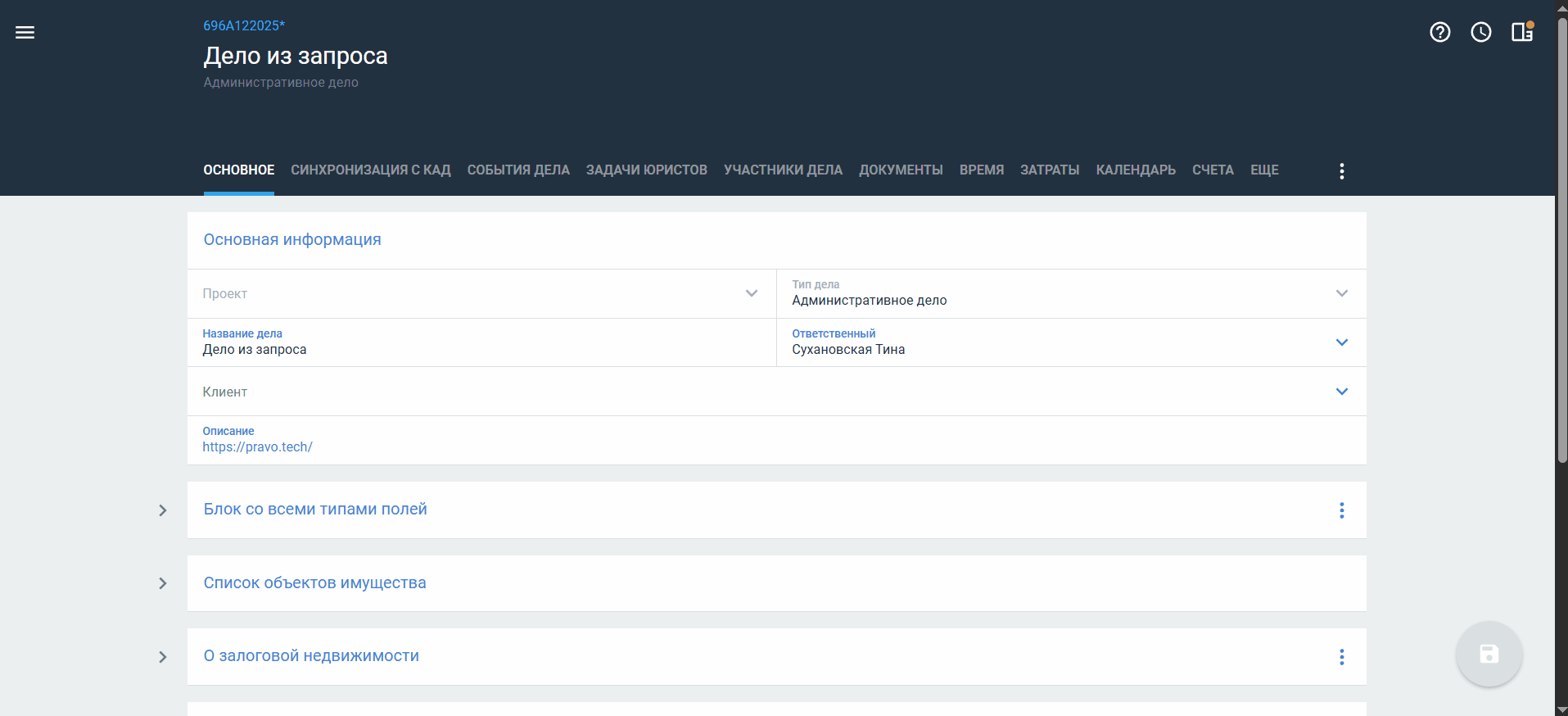Open the notifications panel icon

(1522, 32)
